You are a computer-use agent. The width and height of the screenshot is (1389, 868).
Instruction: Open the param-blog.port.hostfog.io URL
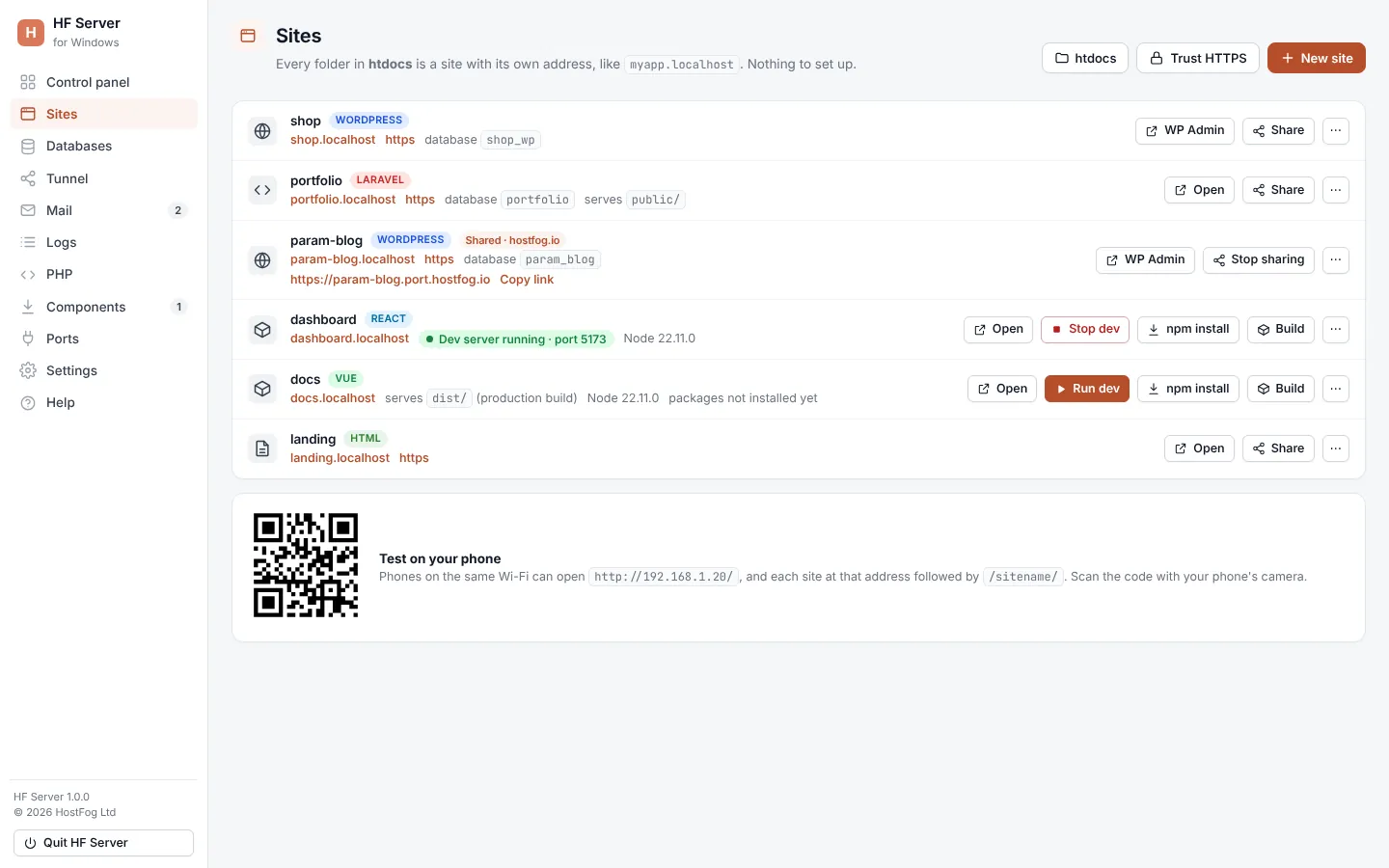coord(390,280)
